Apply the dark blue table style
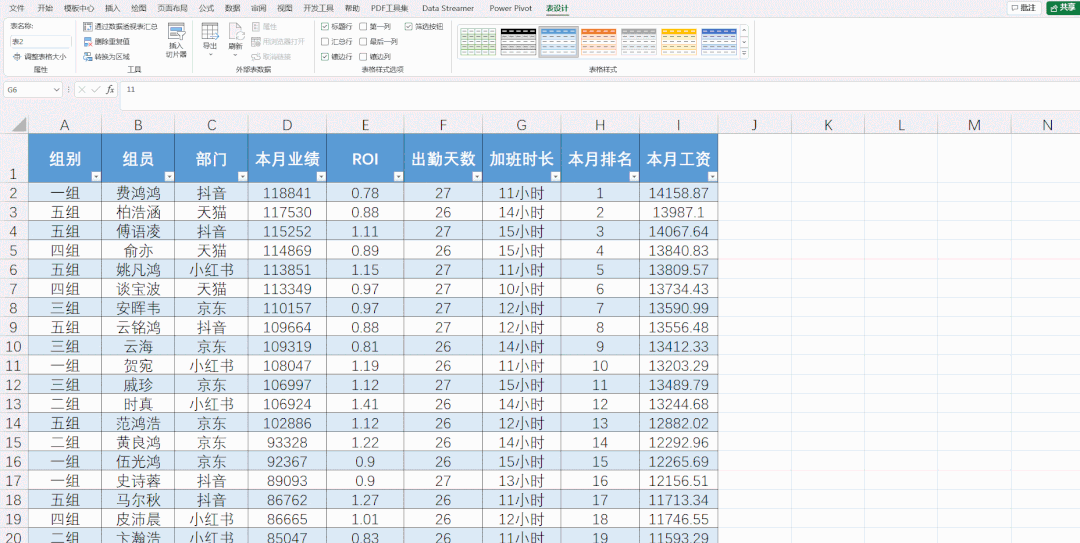This screenshot has width=1080, height=543. (x=719, y=41)
